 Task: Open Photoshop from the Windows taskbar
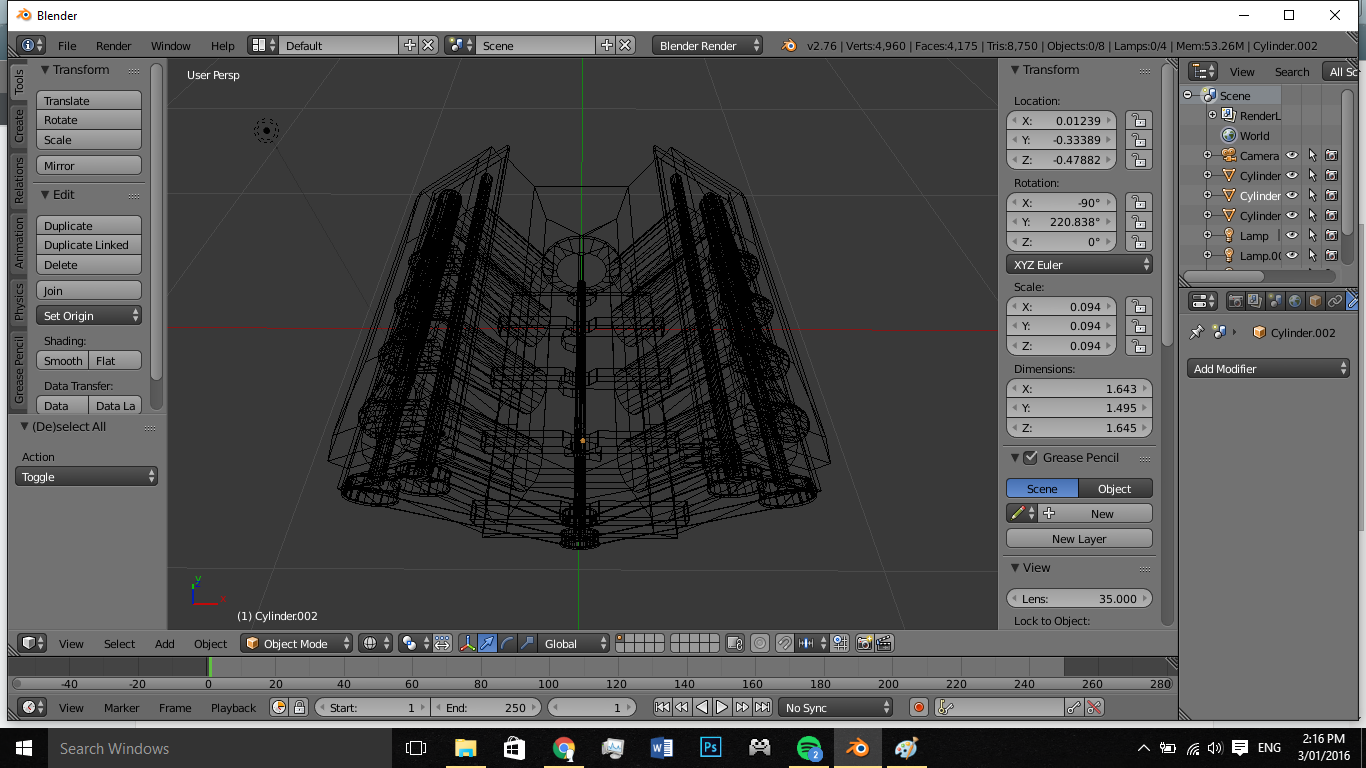[711, 748]
